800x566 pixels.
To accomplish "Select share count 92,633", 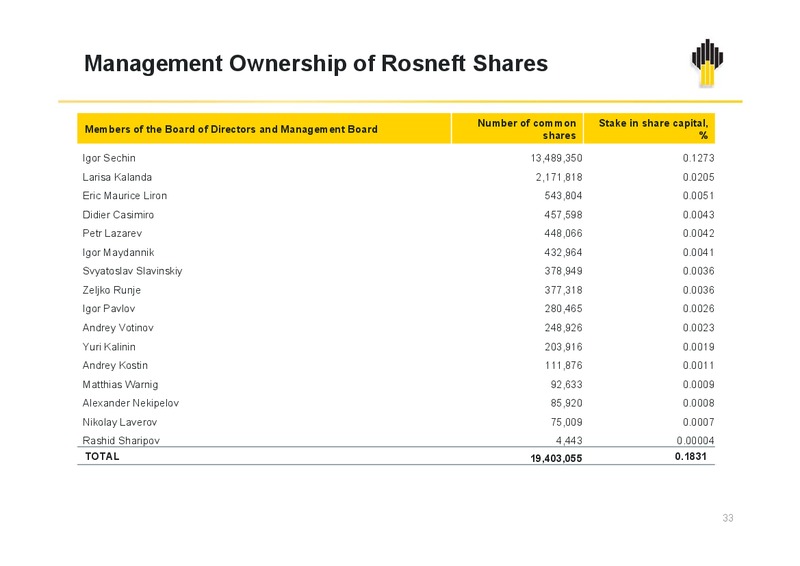I will (566, 384).
